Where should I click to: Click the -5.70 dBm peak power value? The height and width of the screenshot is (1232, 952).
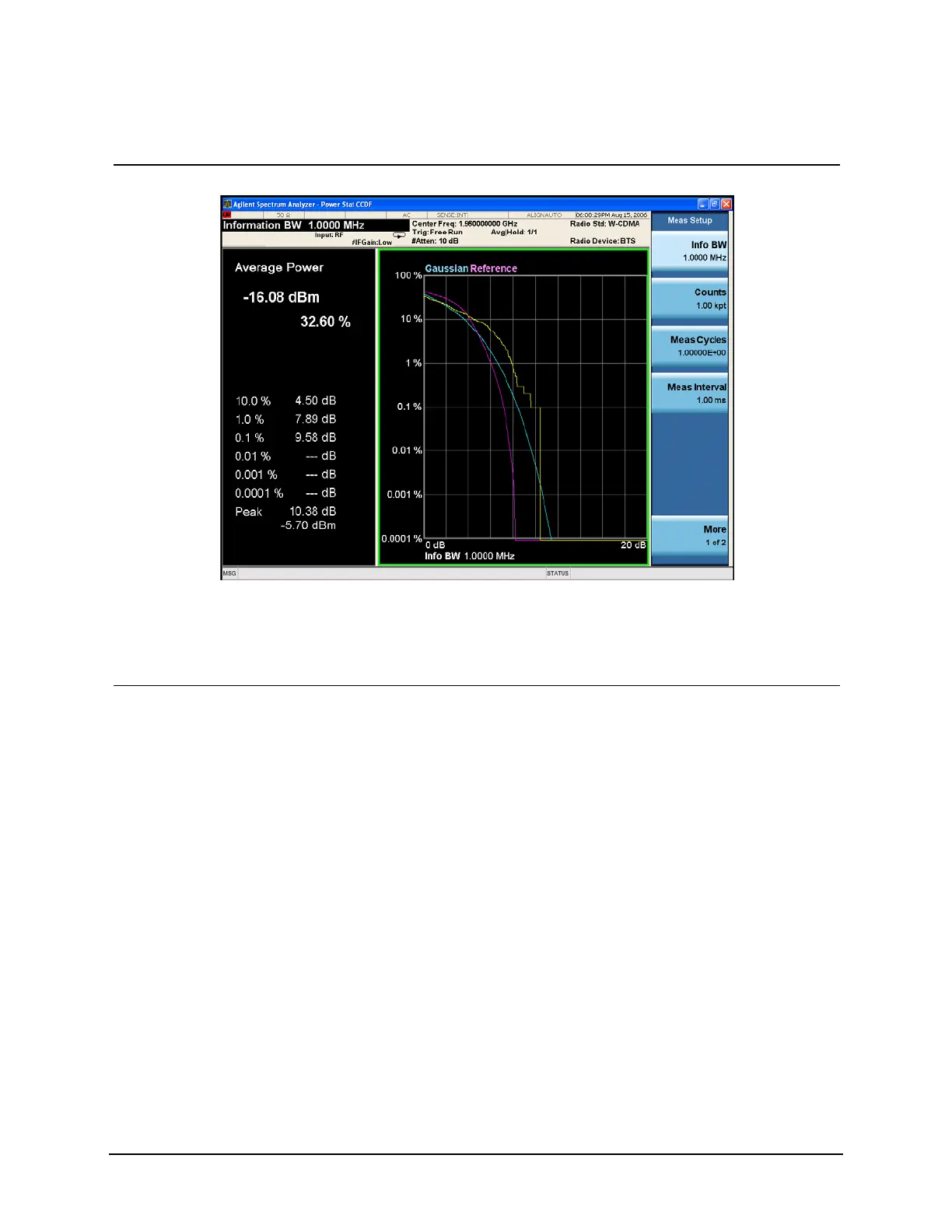tap(309, 526)
